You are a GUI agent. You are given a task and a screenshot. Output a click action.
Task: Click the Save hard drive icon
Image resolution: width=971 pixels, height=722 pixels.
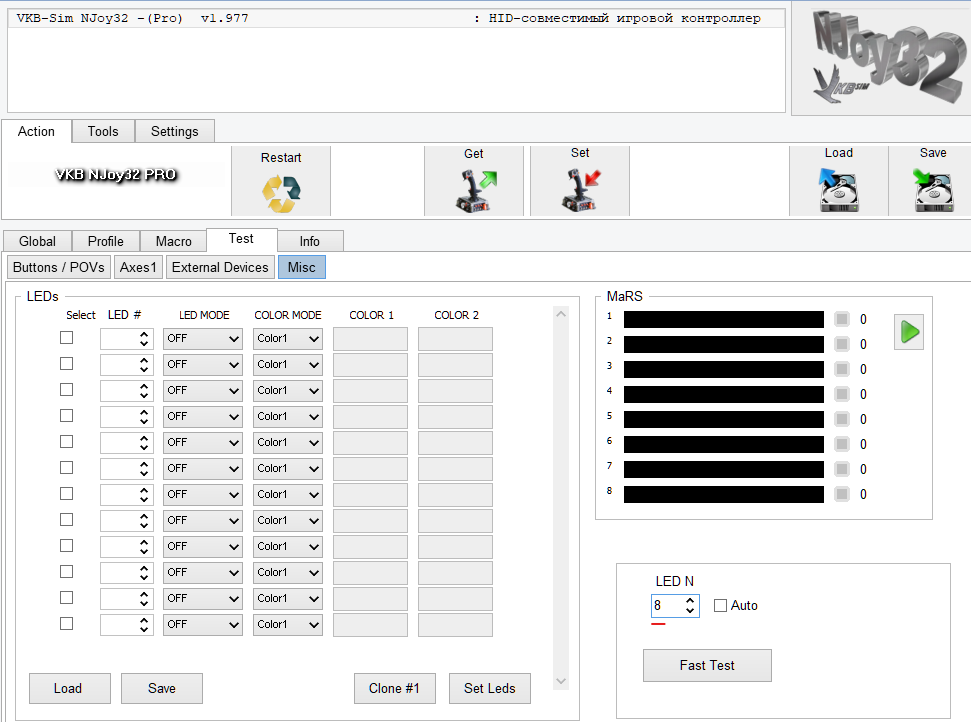933,191
